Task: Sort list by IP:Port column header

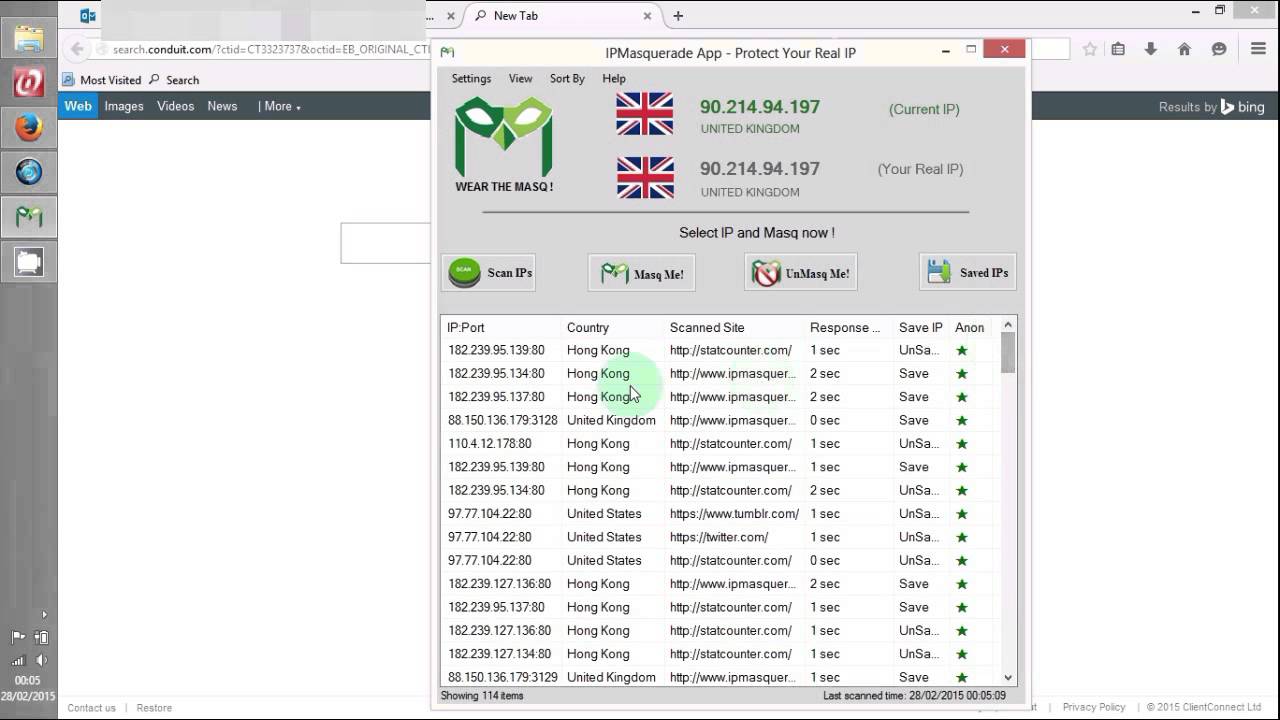Action: click(x=502, y=327)
